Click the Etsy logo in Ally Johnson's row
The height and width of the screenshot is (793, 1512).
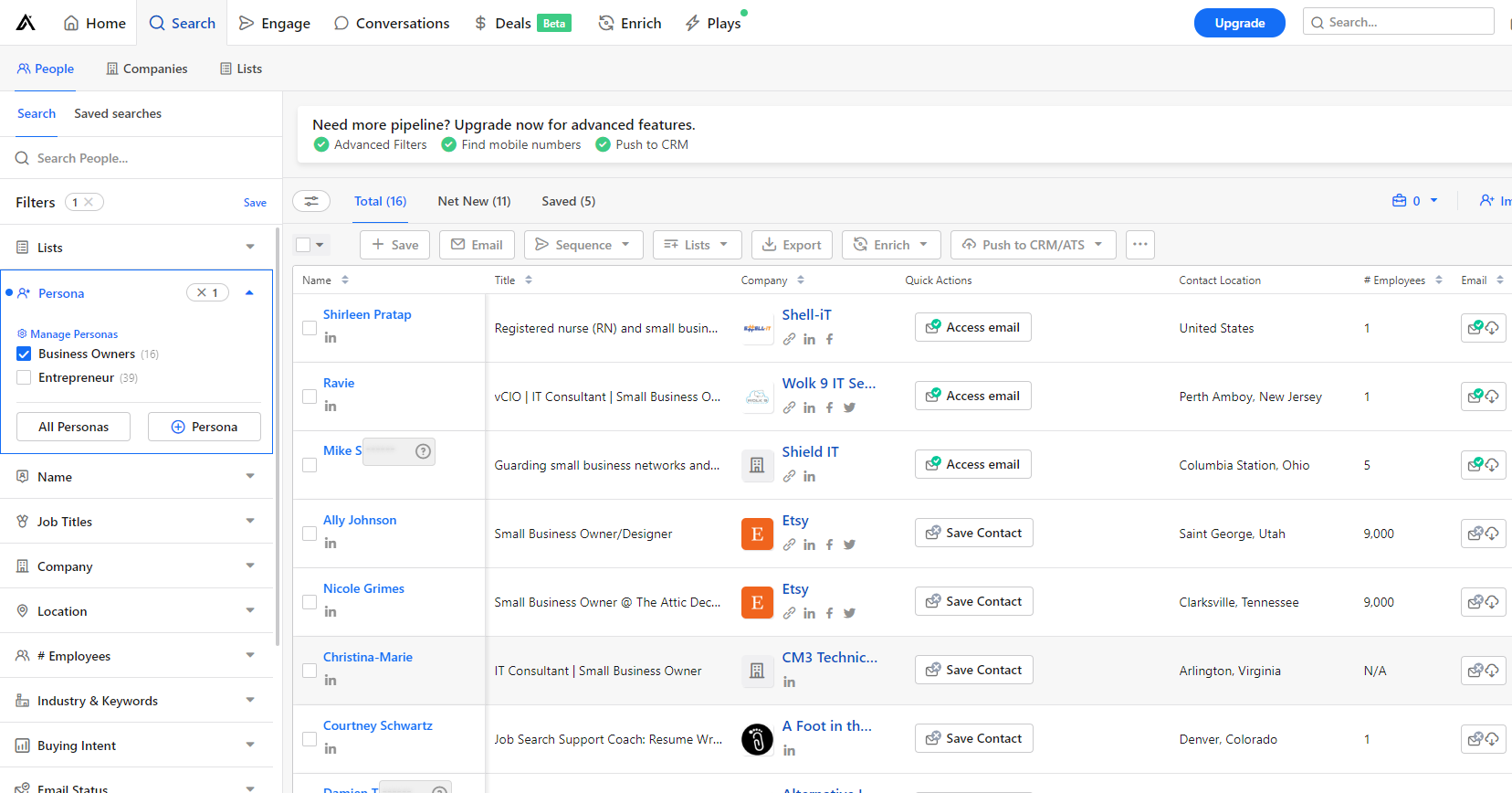click(x=757, y=534)
